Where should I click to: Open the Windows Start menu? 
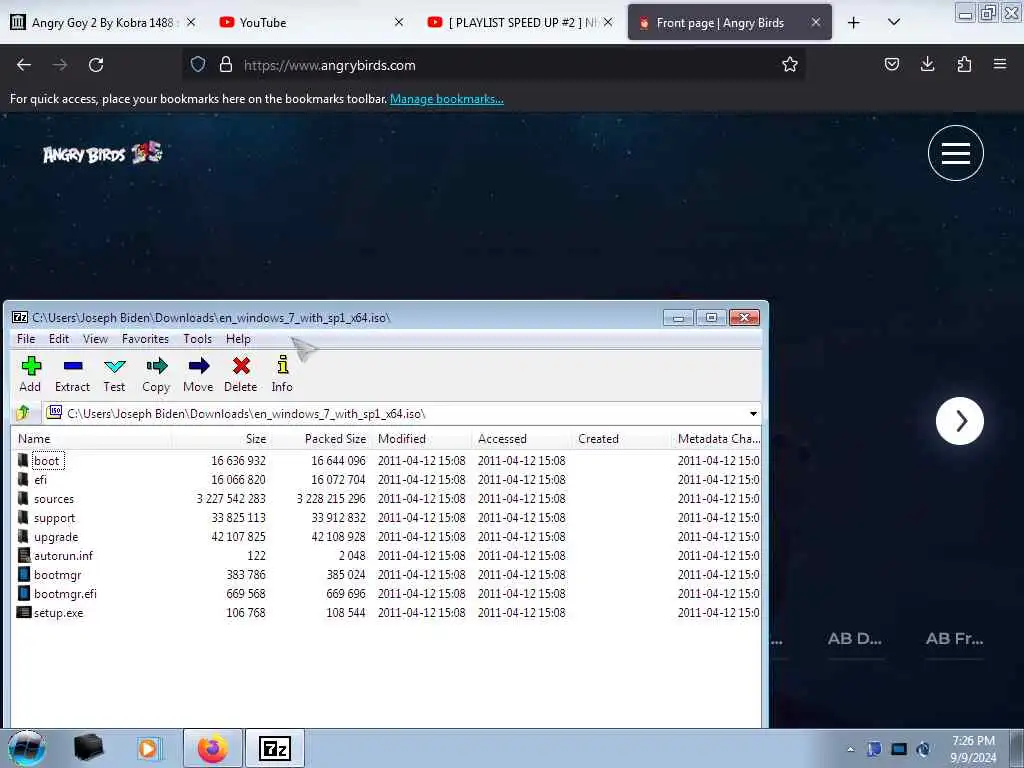click(x=27, y=749)
